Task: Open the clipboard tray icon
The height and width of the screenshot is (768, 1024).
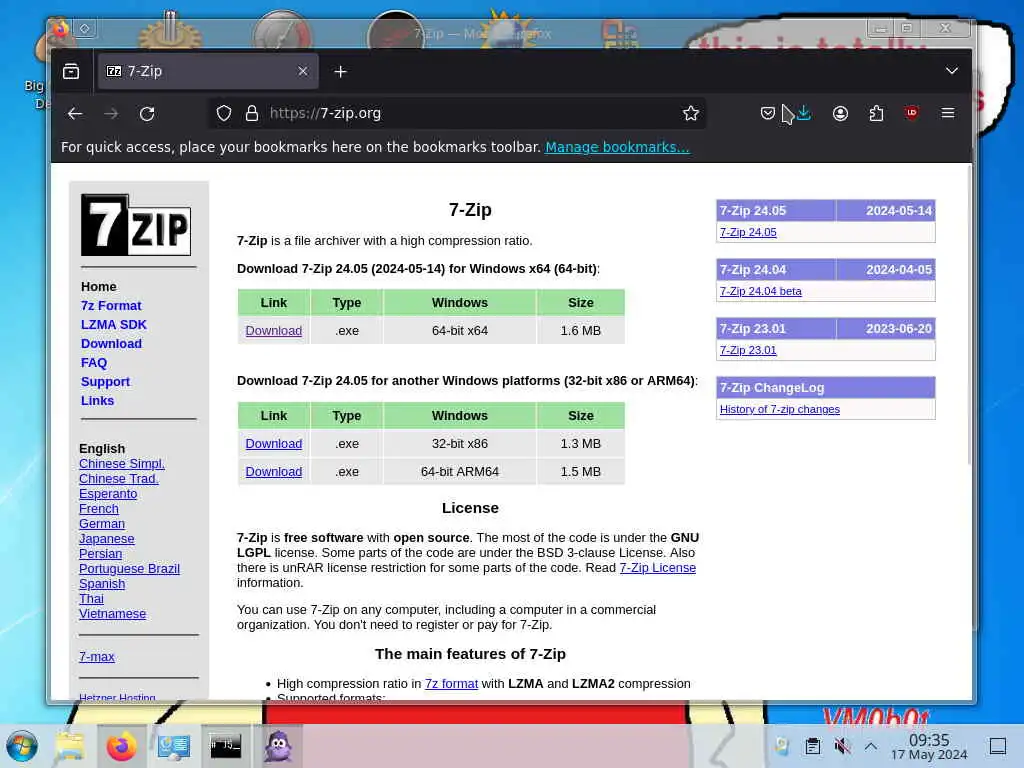Action: [x=812, y=746]
